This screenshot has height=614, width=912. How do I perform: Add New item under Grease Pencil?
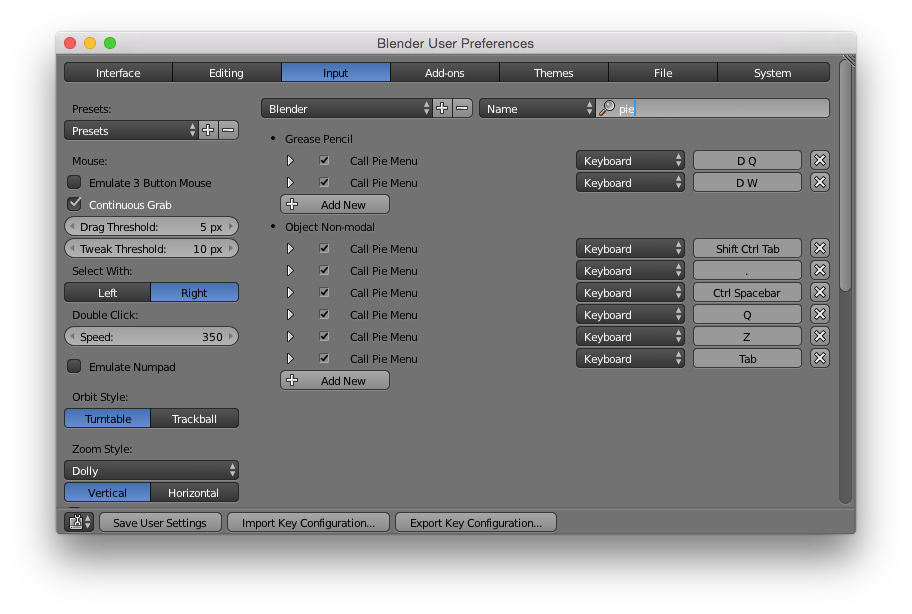335,205
